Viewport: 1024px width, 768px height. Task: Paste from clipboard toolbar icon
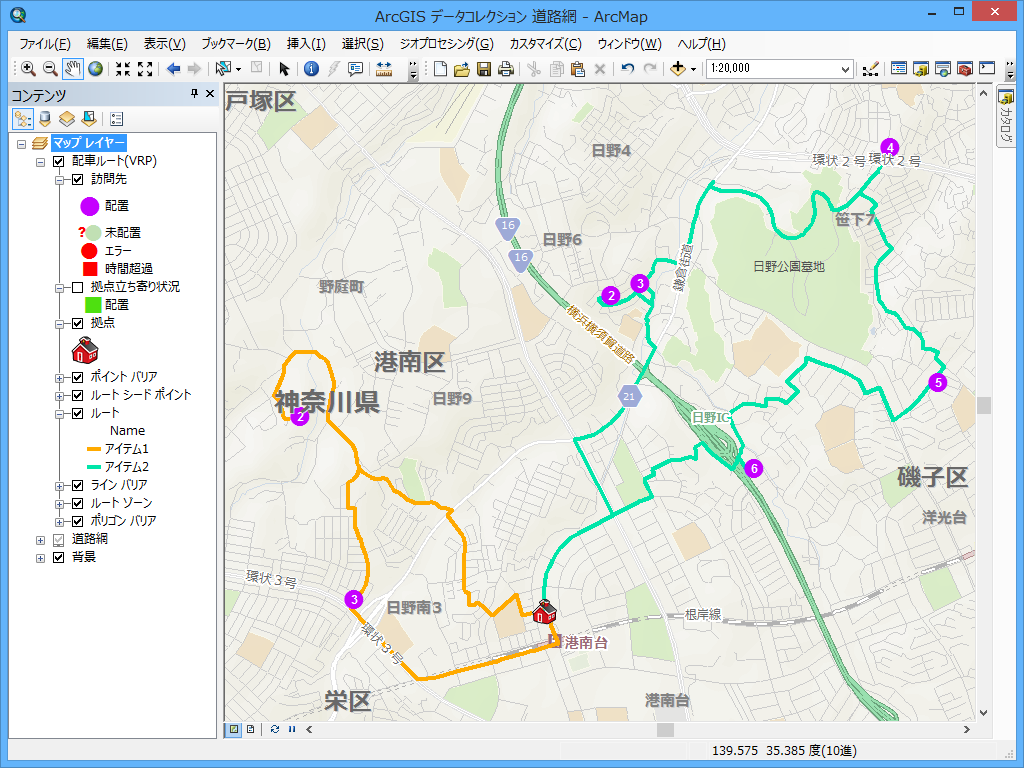[578, 69]
